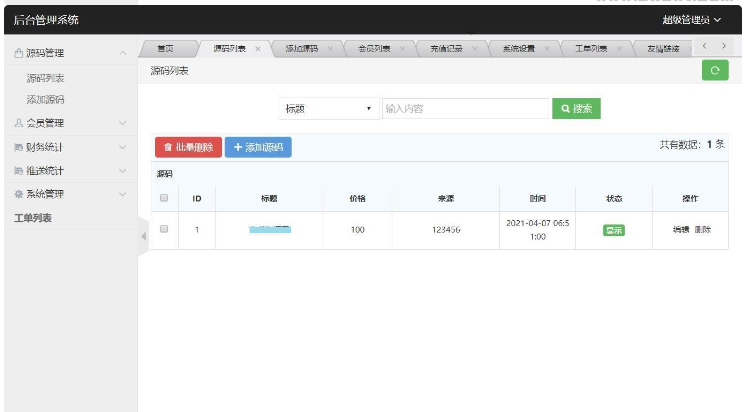
Task: Click the 会员管理 user icon
Action: [19, 123]
